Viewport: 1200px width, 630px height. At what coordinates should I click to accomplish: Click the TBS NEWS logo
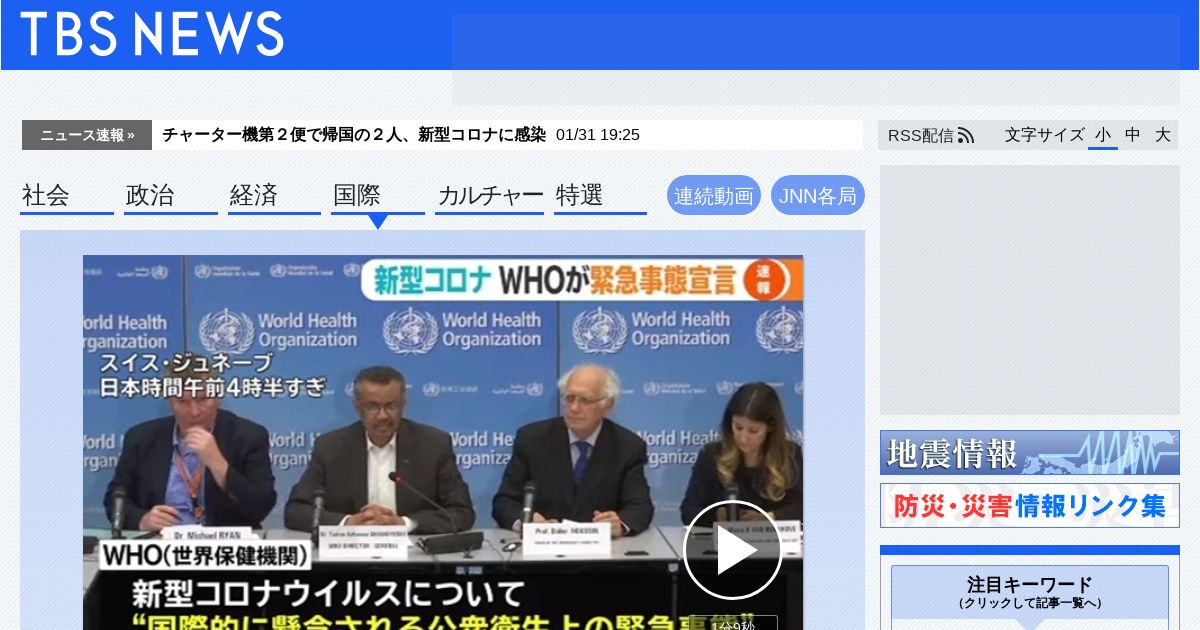(x=152, y=34)
